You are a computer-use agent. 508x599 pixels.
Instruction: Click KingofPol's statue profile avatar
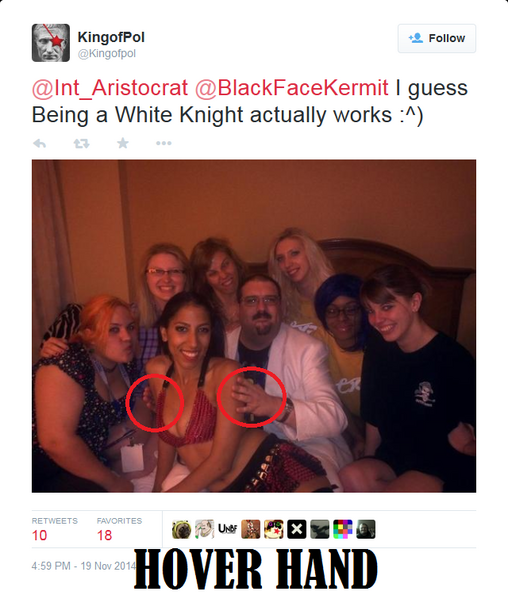51,43
